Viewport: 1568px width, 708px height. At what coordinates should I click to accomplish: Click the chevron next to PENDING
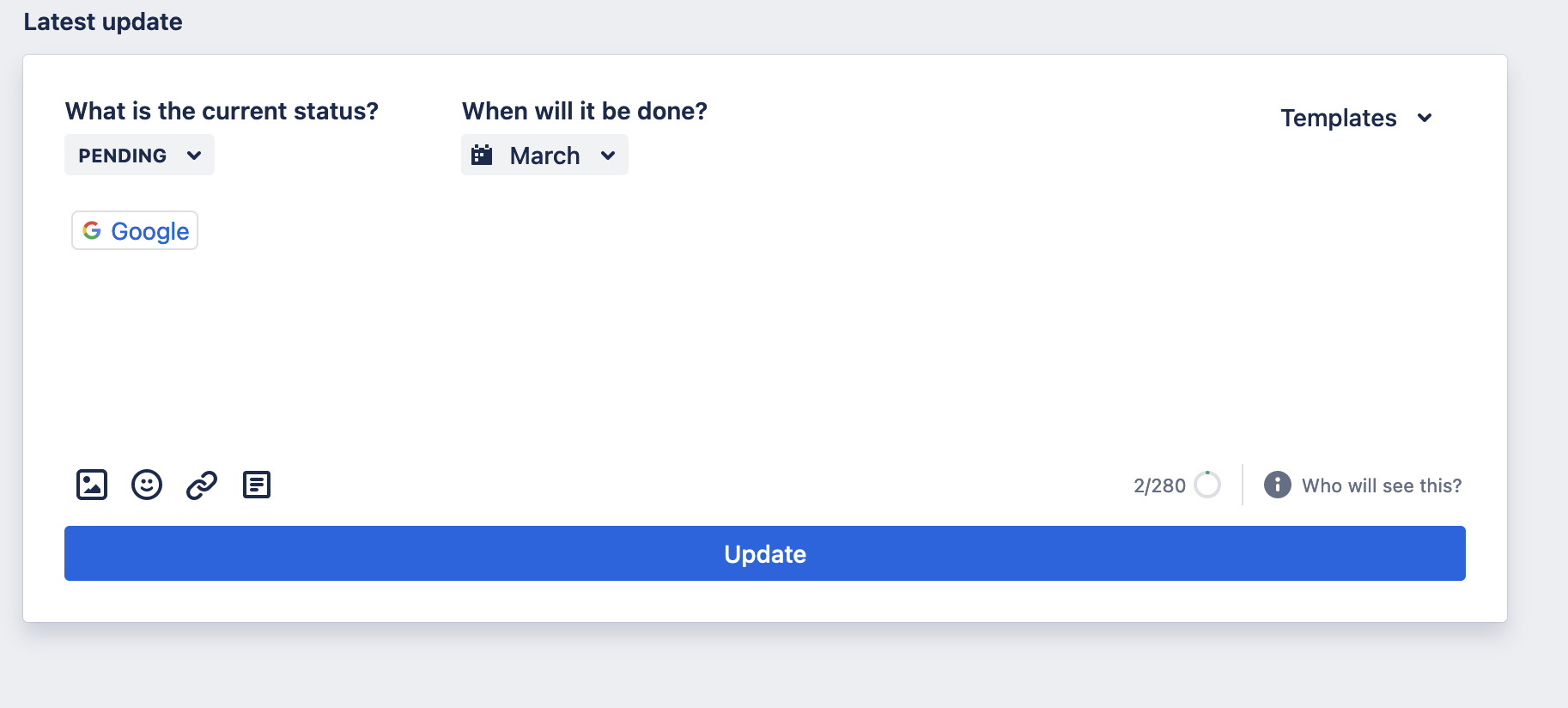(194, 155)
